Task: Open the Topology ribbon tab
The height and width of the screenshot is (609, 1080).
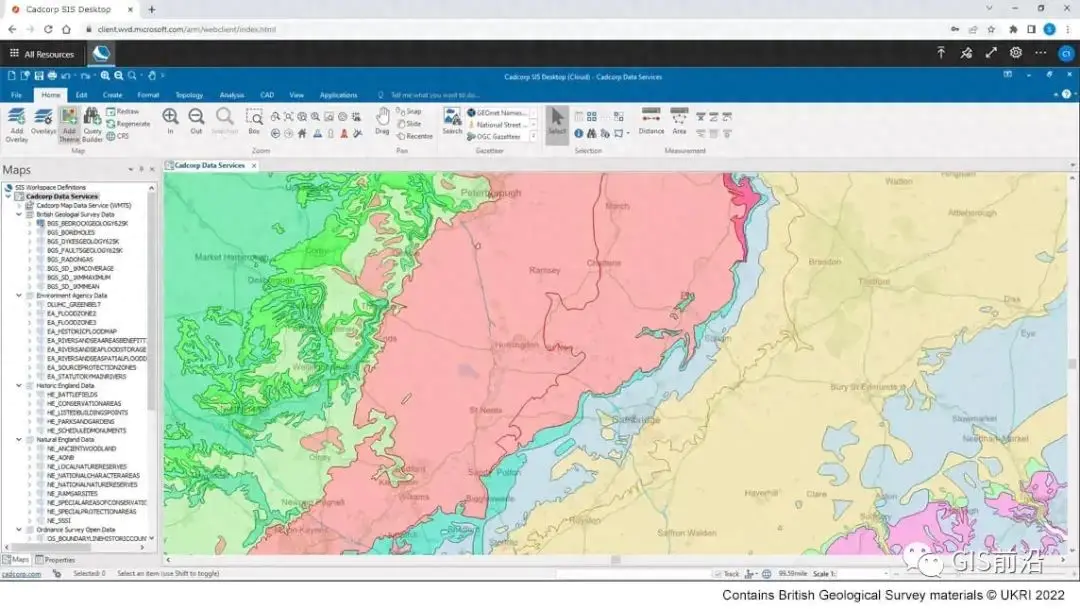Action: pos(189,95)
